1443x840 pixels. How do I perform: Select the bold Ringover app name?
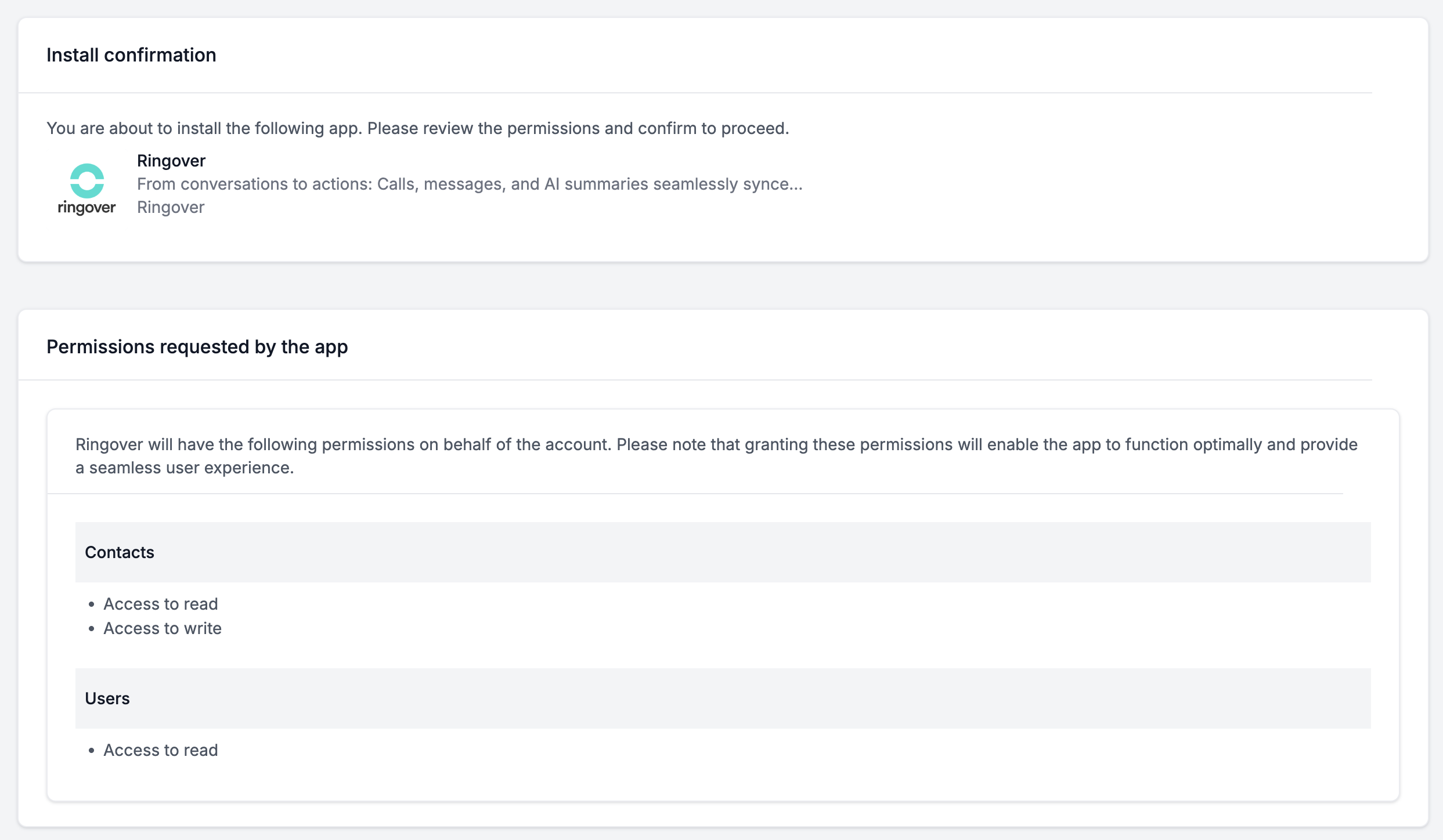171,161
